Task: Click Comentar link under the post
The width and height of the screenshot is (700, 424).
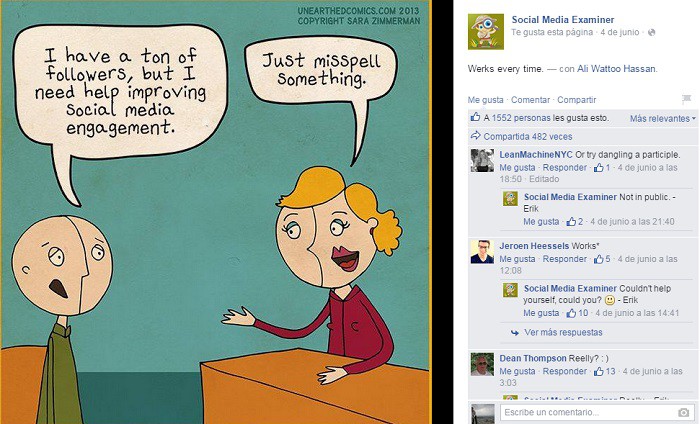Action: [x=530, y=100]
